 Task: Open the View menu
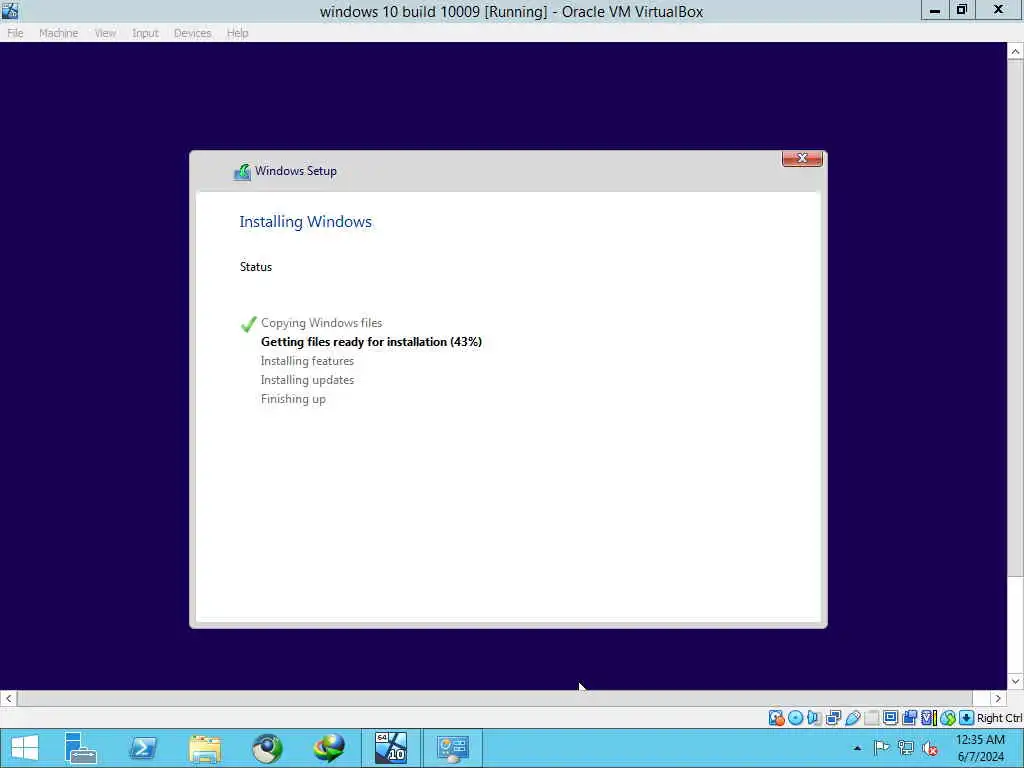[104, 33]
